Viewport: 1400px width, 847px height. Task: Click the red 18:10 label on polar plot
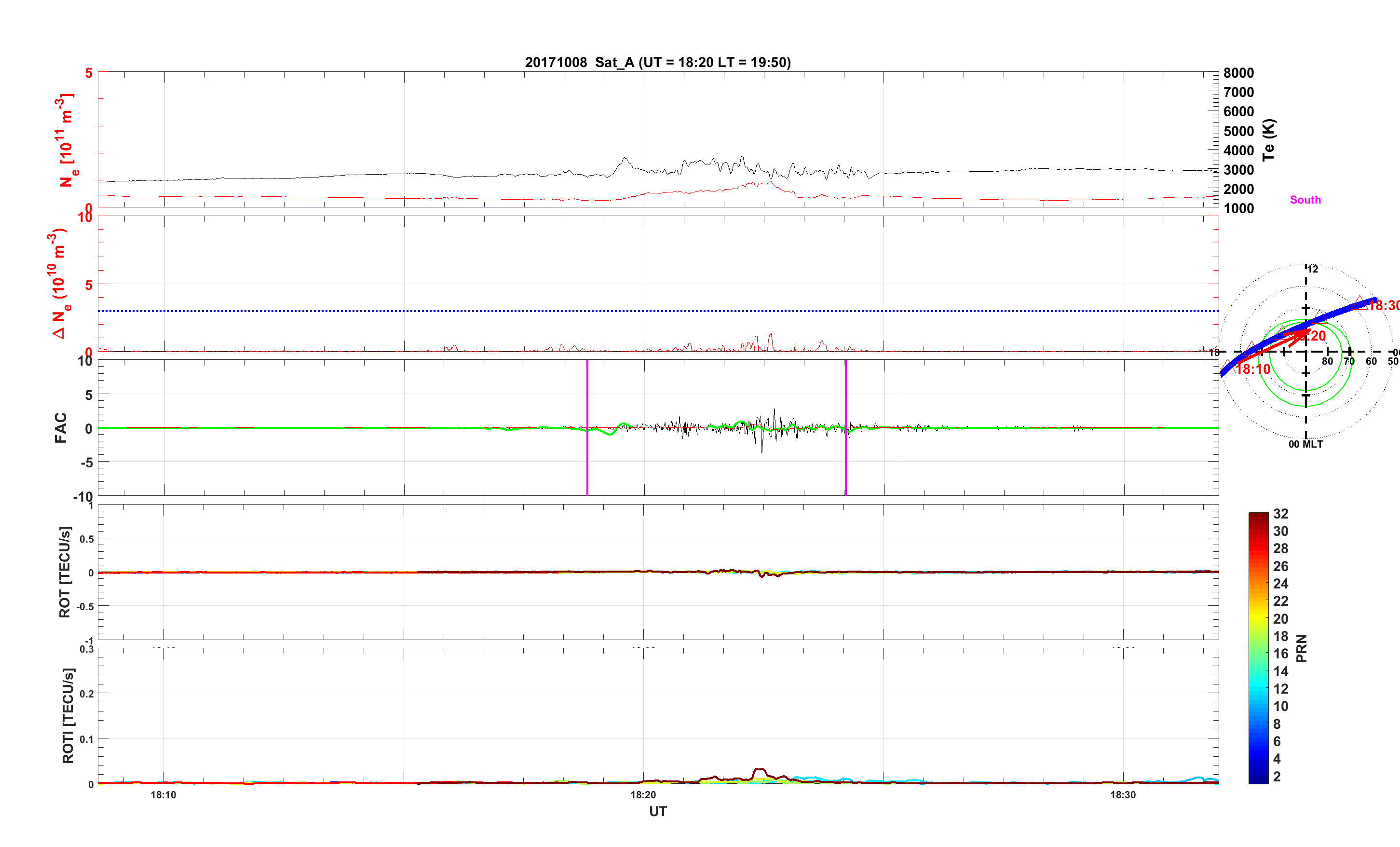point(1253,369)
